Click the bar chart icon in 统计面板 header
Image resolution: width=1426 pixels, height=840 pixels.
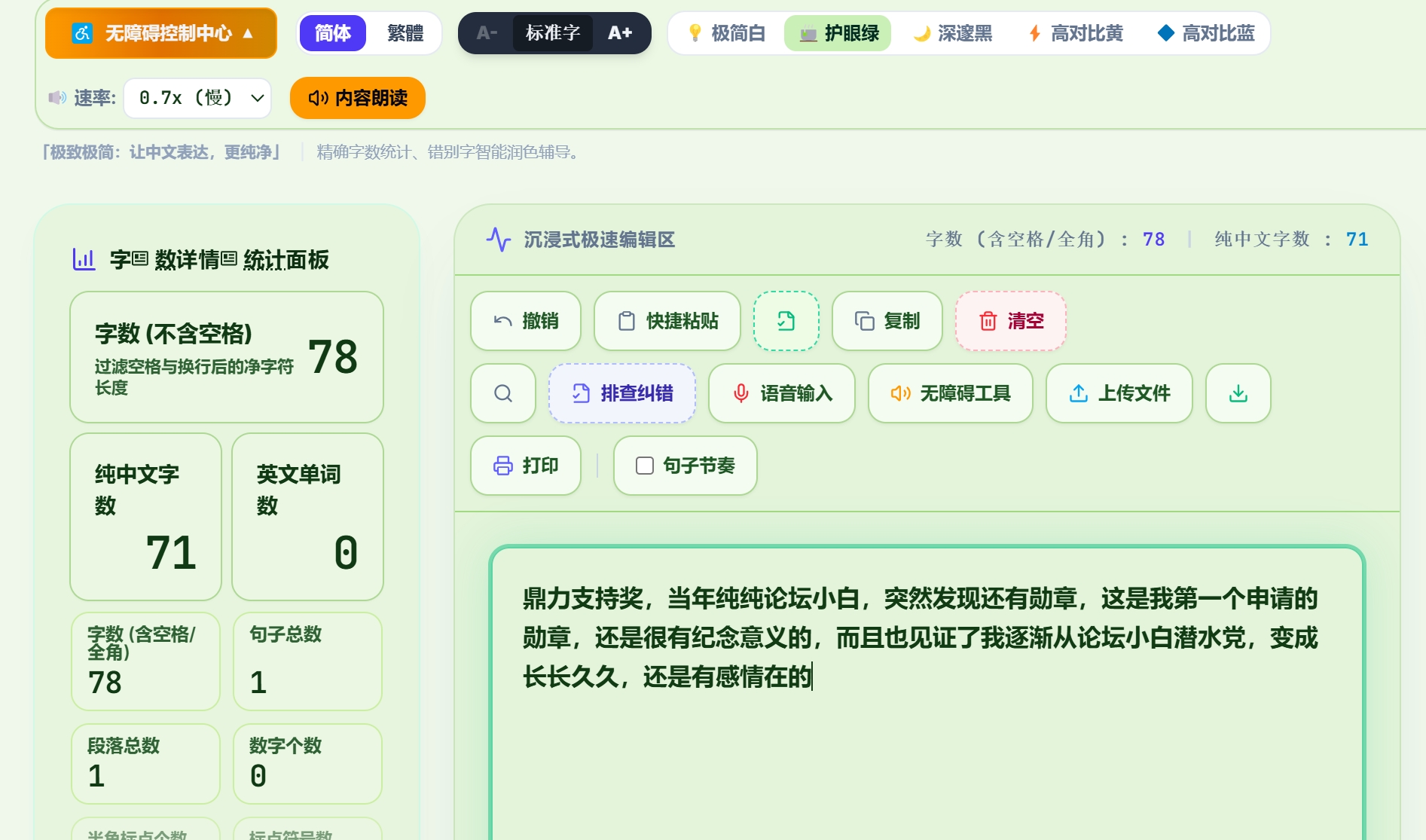point(84,259)
